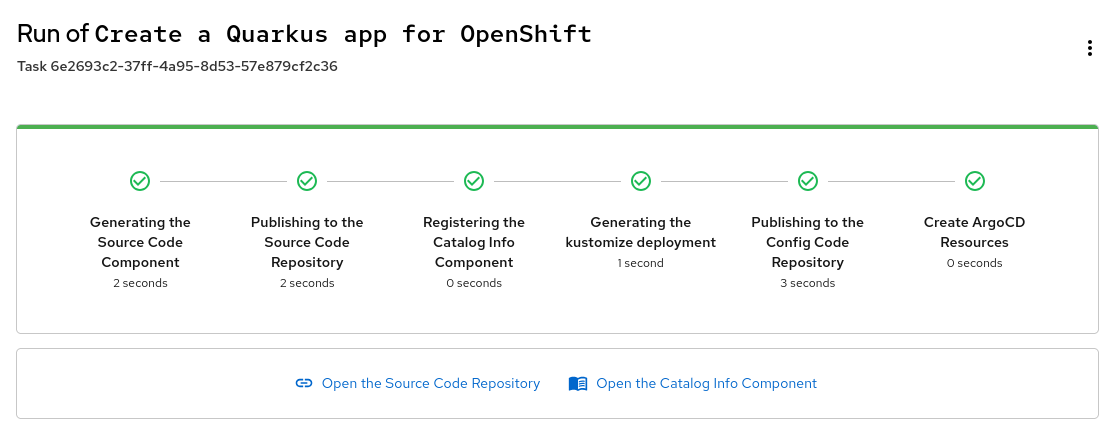Select the Generating the Source Code Component step label
This screenshot has height=432, width=1116.
click(140, 242)
